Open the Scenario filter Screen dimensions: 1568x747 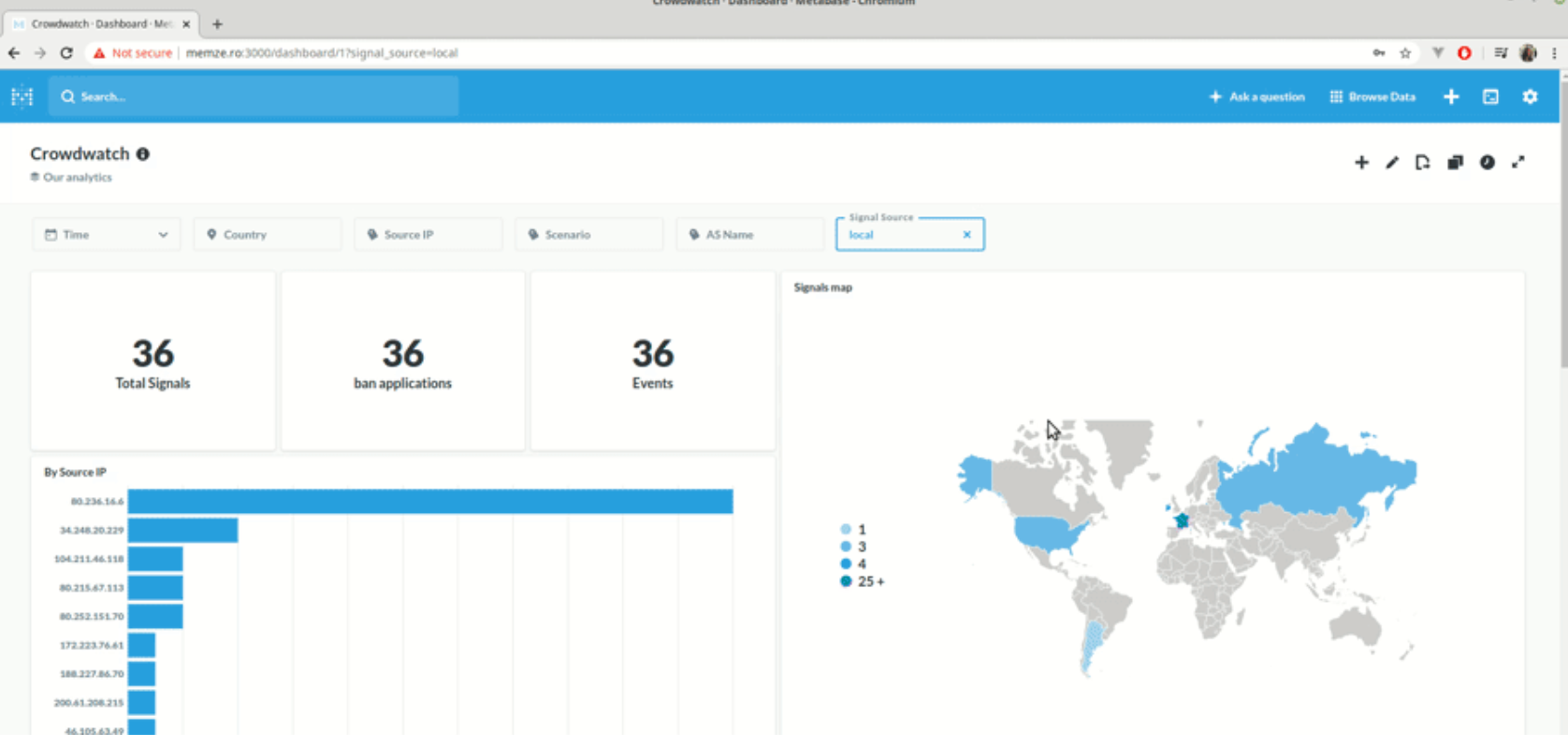point(589,235)
